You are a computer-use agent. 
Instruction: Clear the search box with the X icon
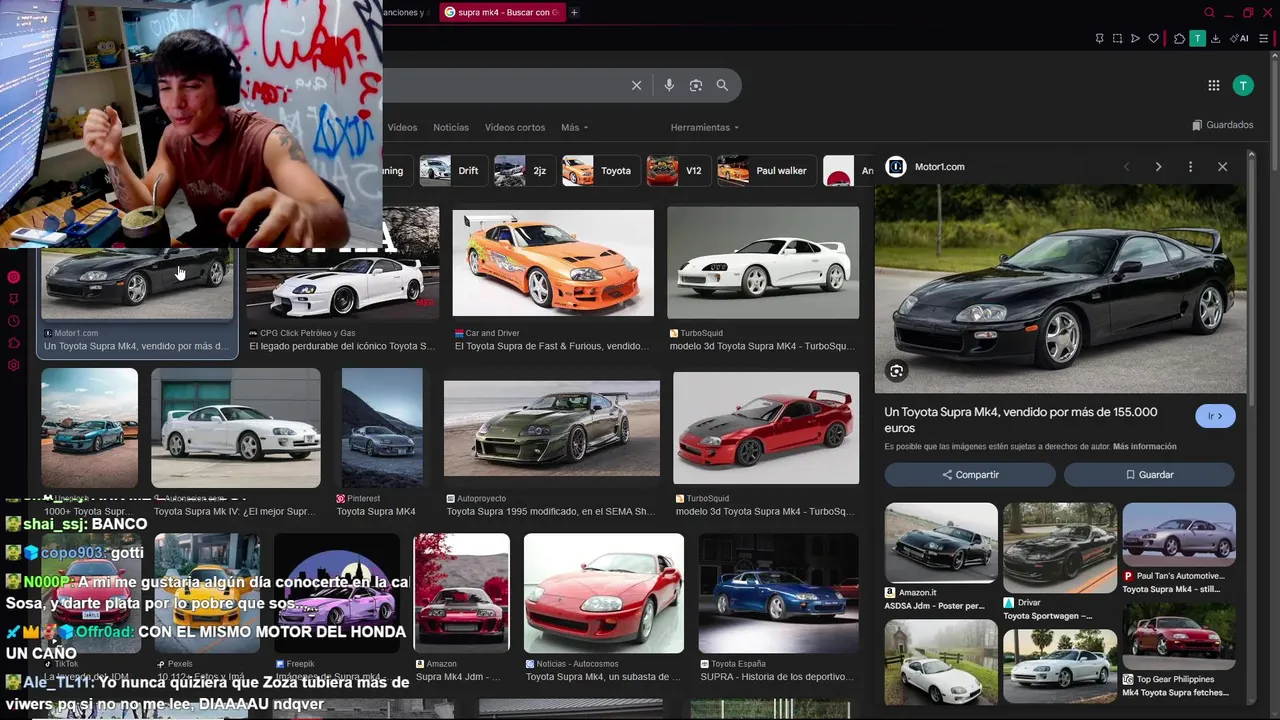coord(636,85)
